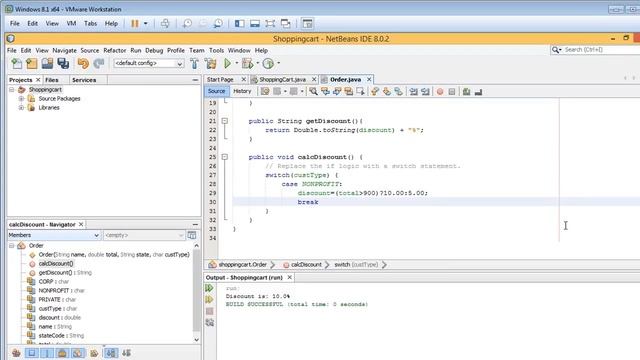640x360 pixels.
Task: Click the New Project toolbar icon
Action: click(32, 63)
